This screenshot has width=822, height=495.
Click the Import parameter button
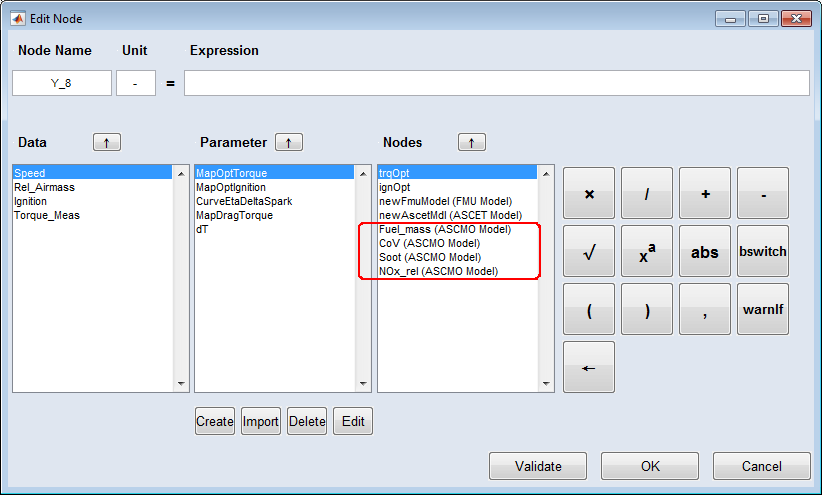point(260,422)
